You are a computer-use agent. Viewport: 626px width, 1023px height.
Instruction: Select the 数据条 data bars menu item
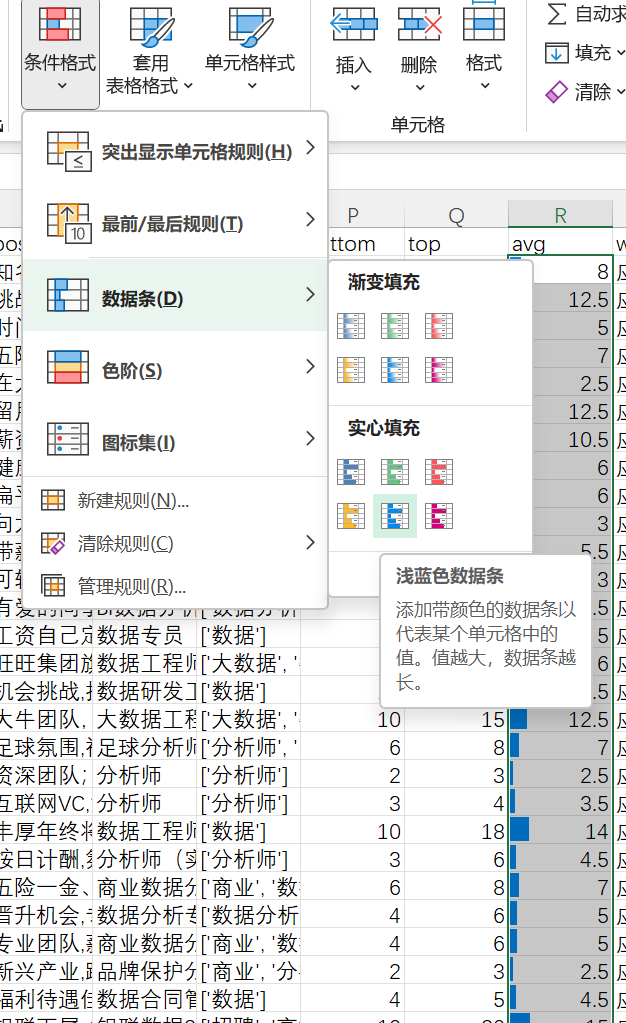175,296
